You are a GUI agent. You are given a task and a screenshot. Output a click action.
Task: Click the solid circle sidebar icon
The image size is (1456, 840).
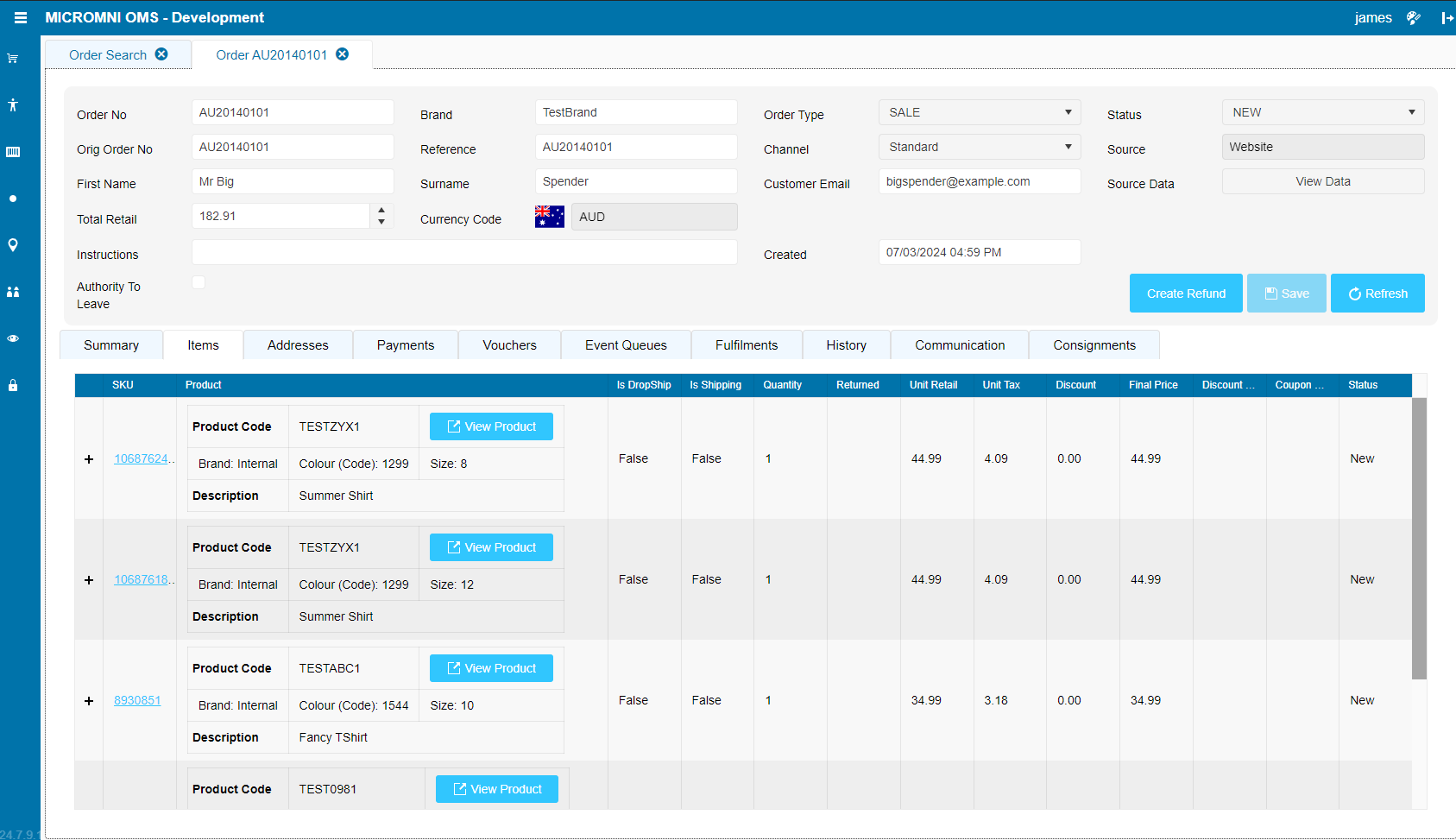point(13,199)
